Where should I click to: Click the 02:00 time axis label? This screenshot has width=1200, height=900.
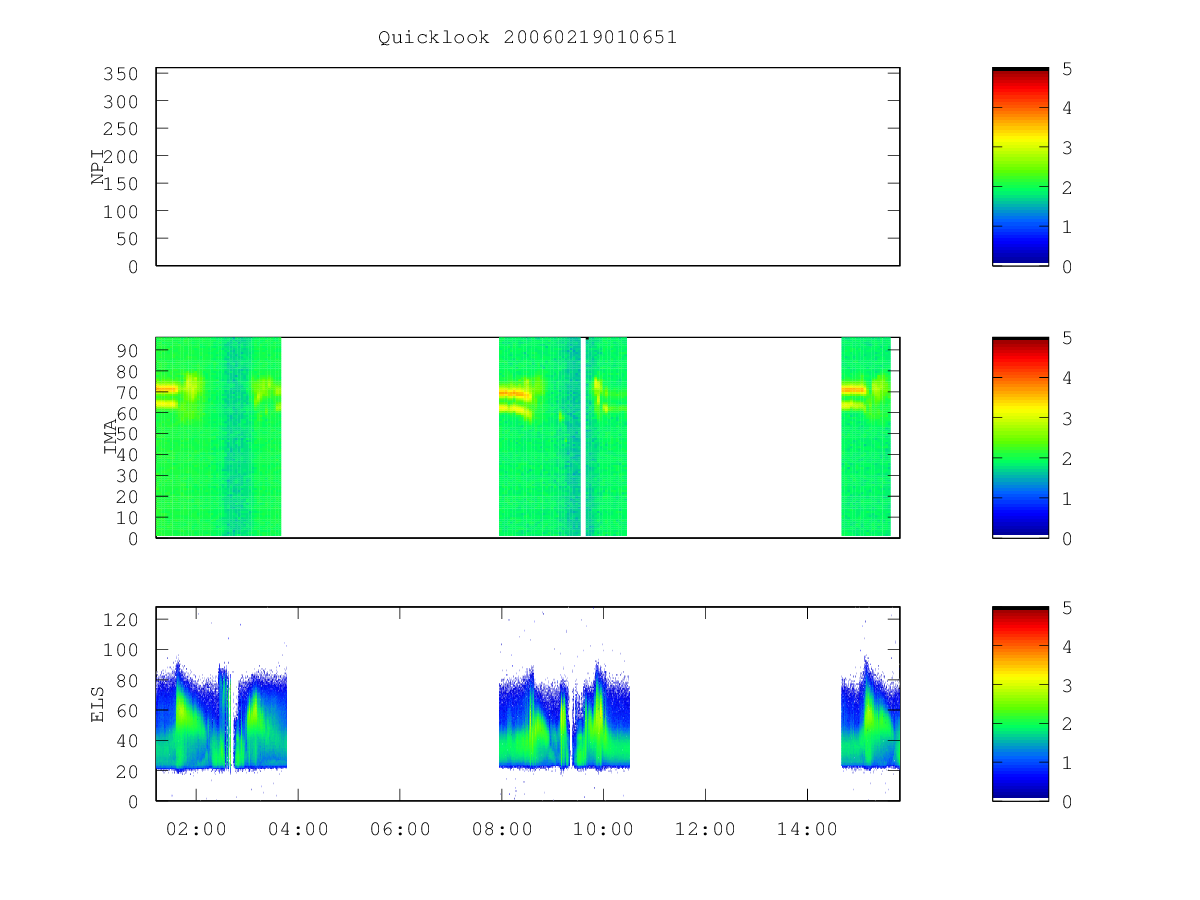pyautogui.click(x=196, y=829)
